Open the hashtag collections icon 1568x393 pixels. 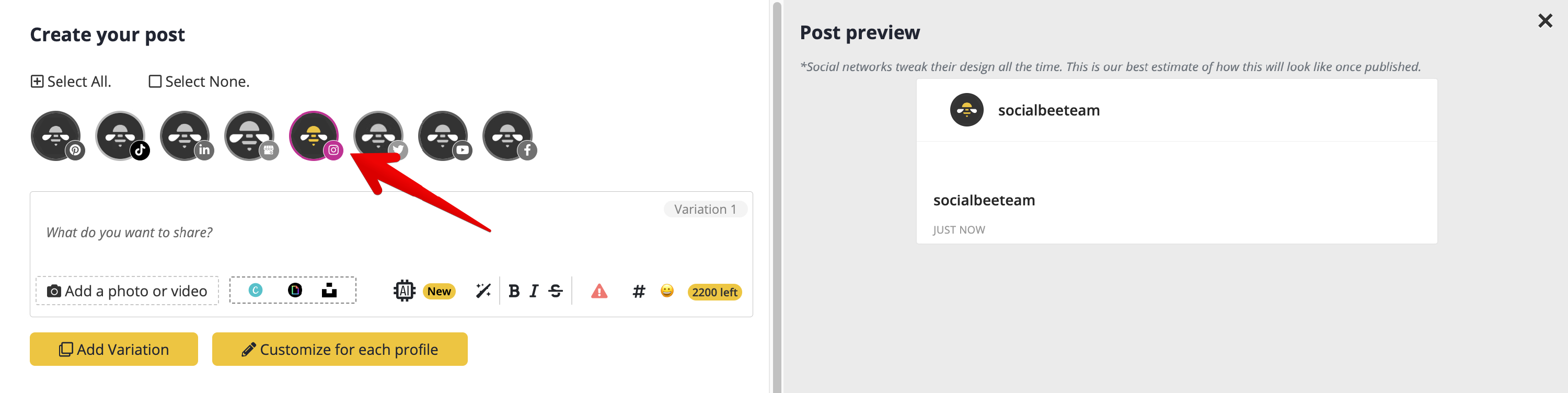click(639, 292)
